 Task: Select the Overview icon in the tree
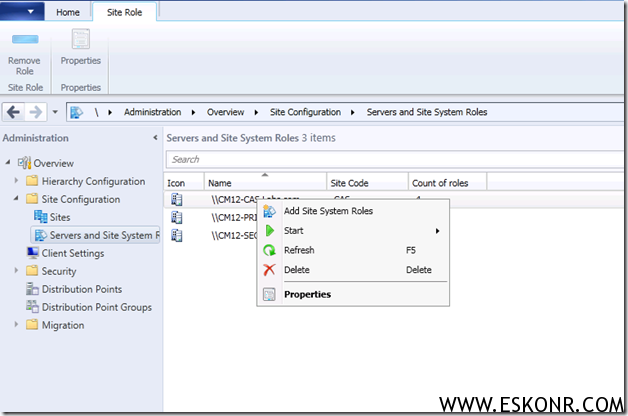(24, 163)
